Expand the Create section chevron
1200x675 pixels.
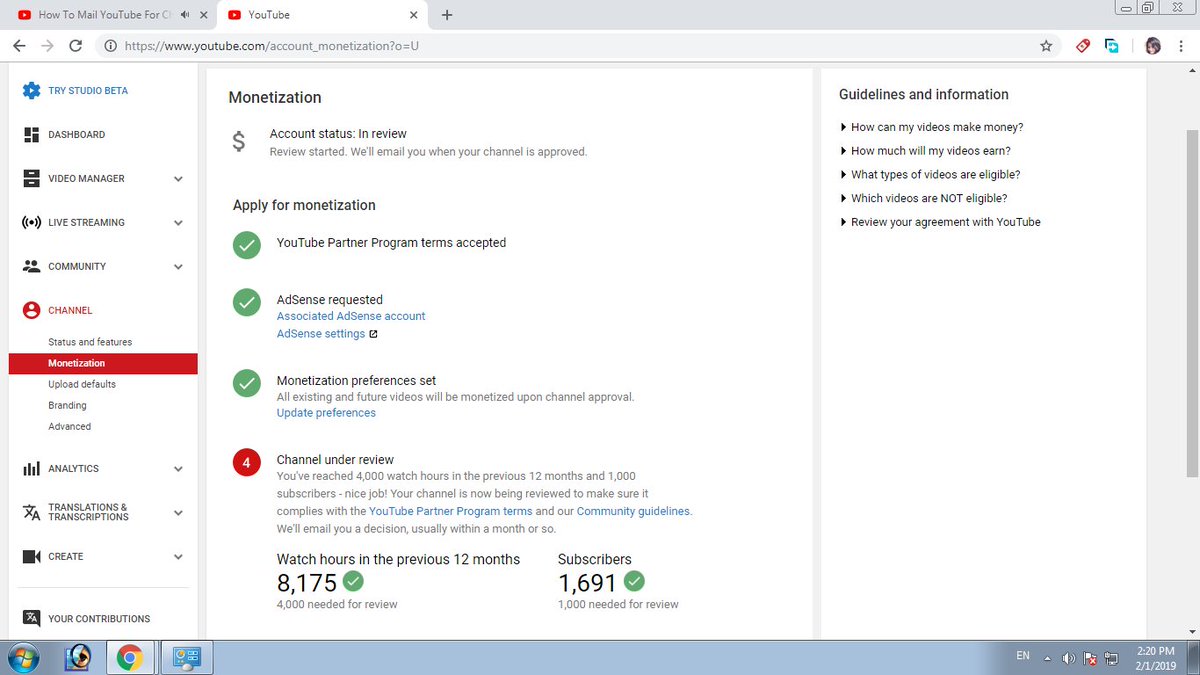pyautogui.click(x=178, y=557)
